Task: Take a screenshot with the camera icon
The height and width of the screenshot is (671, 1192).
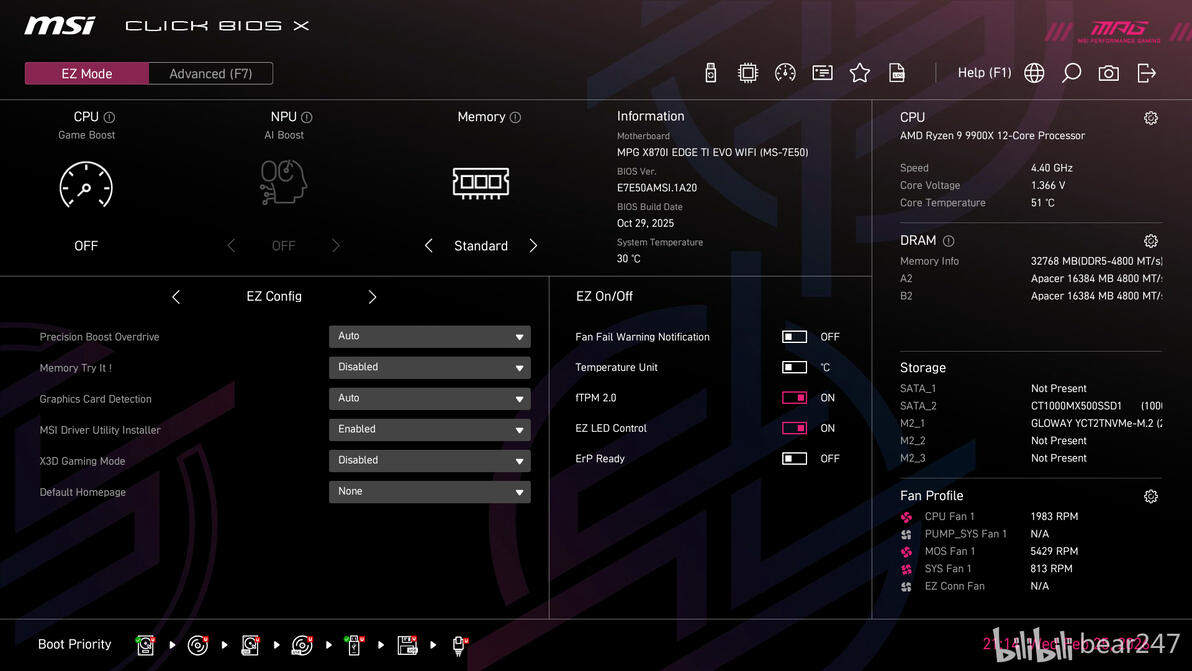Action: click(x=1108, y=73)
